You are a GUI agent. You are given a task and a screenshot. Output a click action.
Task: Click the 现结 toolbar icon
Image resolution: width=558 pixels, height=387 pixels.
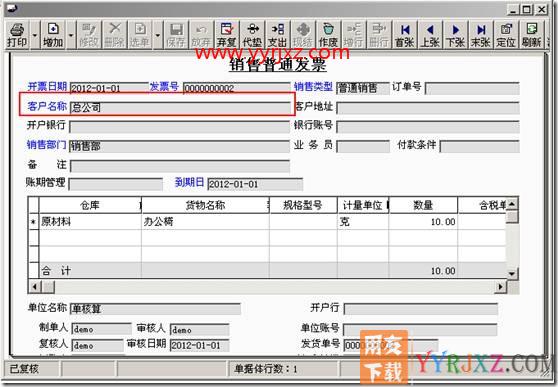point(302,35)
